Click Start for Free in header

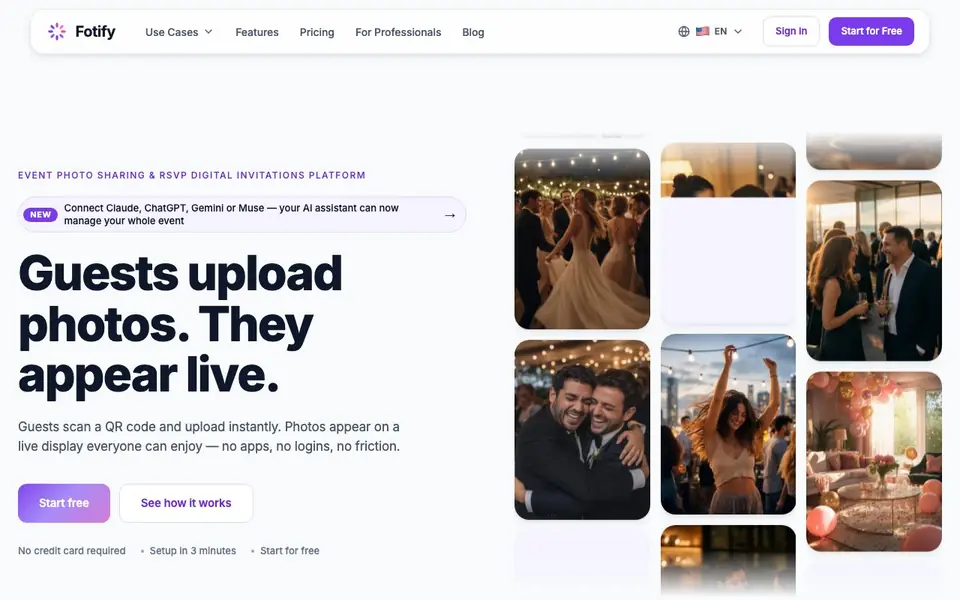click(x=871, y=31)
